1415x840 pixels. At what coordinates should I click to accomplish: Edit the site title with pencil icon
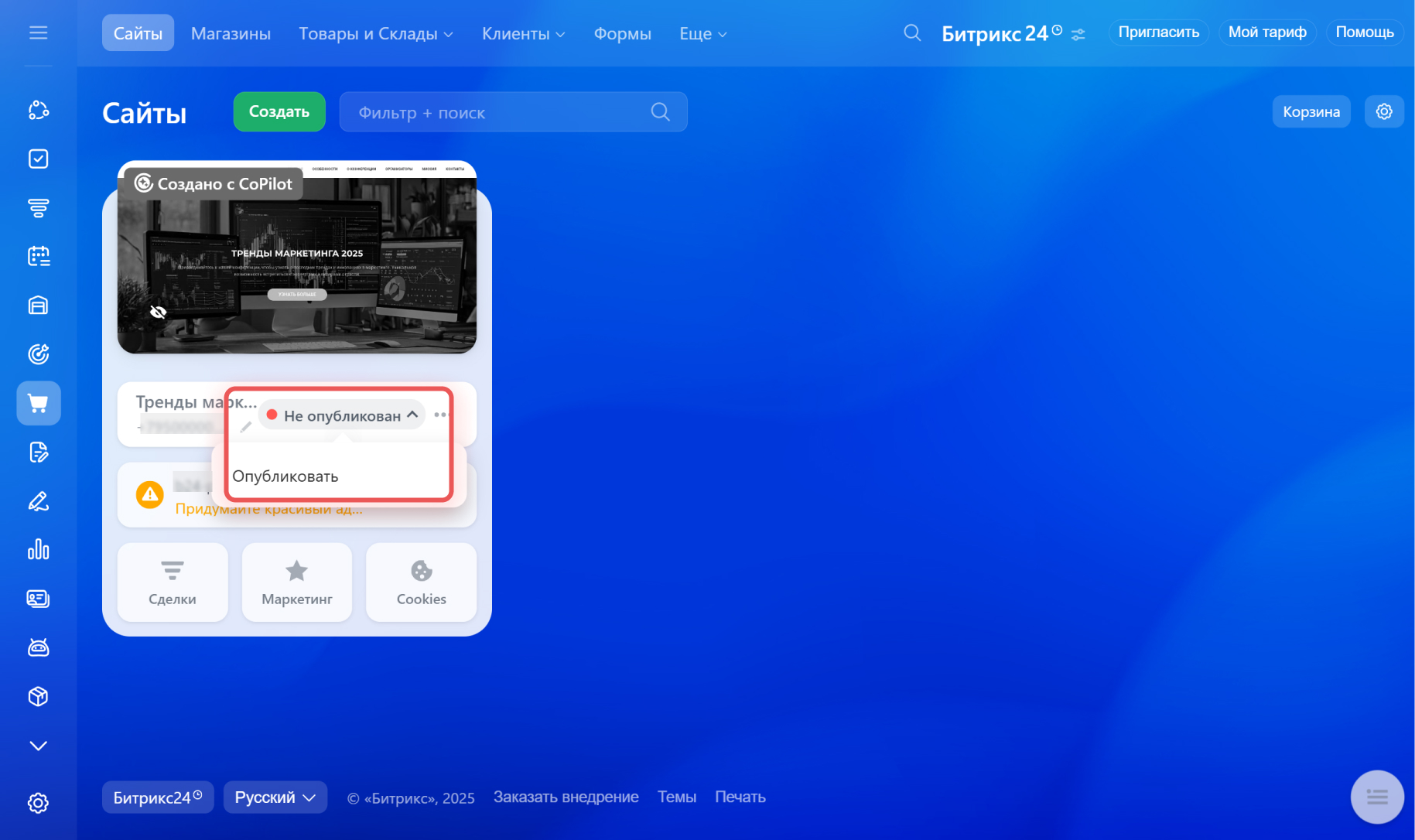click(245, 426)
